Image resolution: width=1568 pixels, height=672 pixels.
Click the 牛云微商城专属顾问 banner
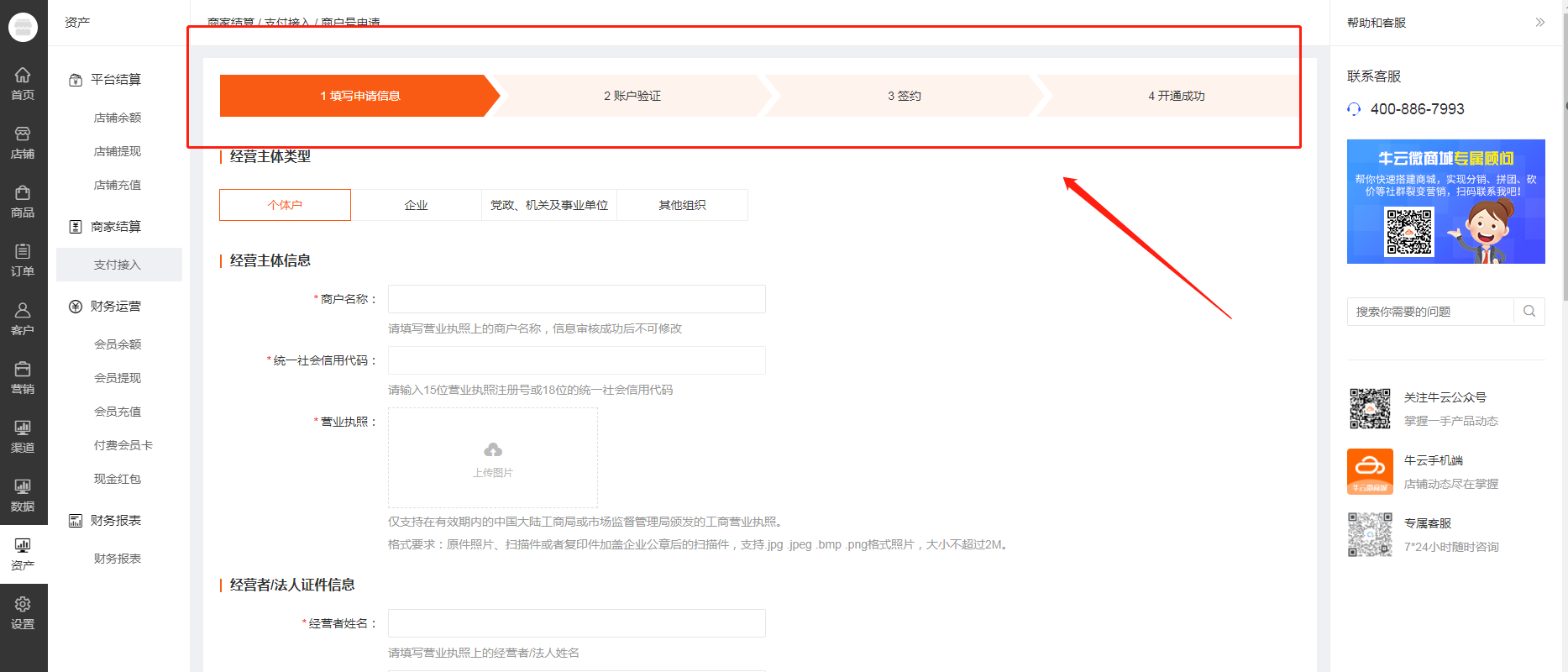[x=1446, y=202]
